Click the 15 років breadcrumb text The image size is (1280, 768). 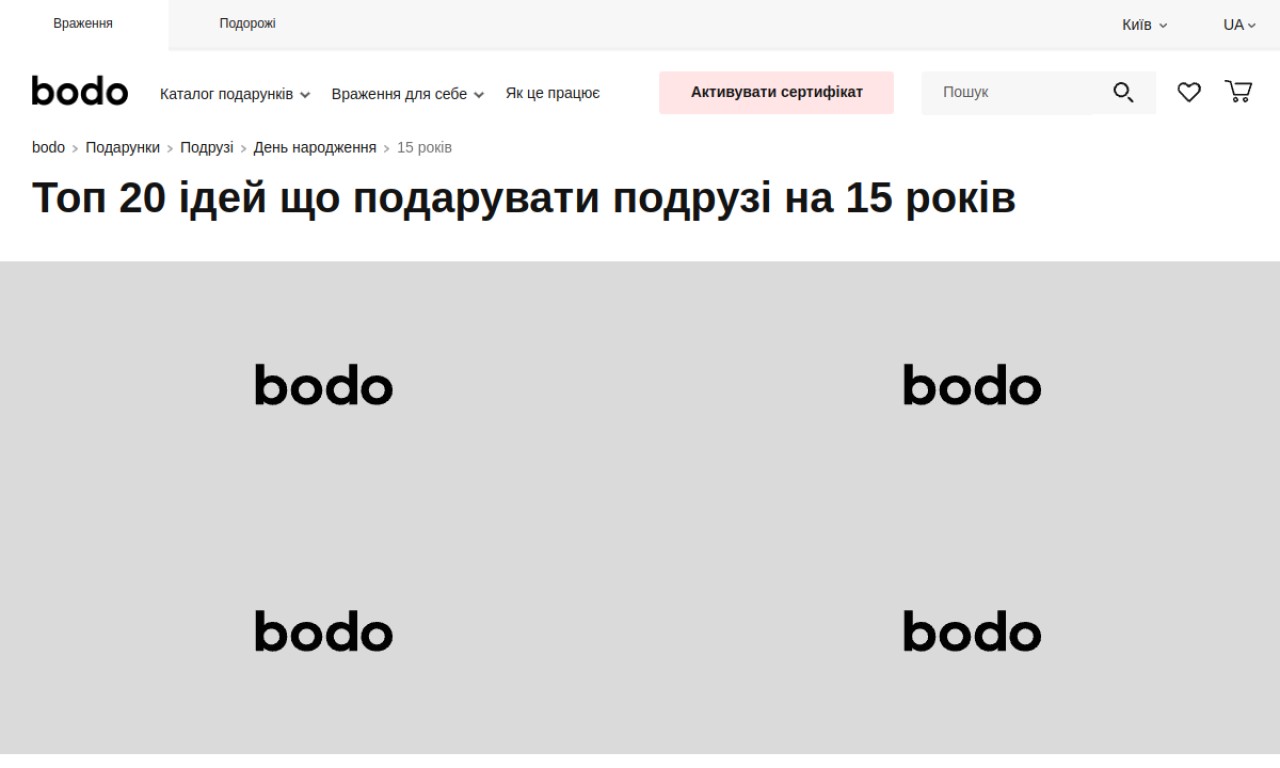pos(424,148)
